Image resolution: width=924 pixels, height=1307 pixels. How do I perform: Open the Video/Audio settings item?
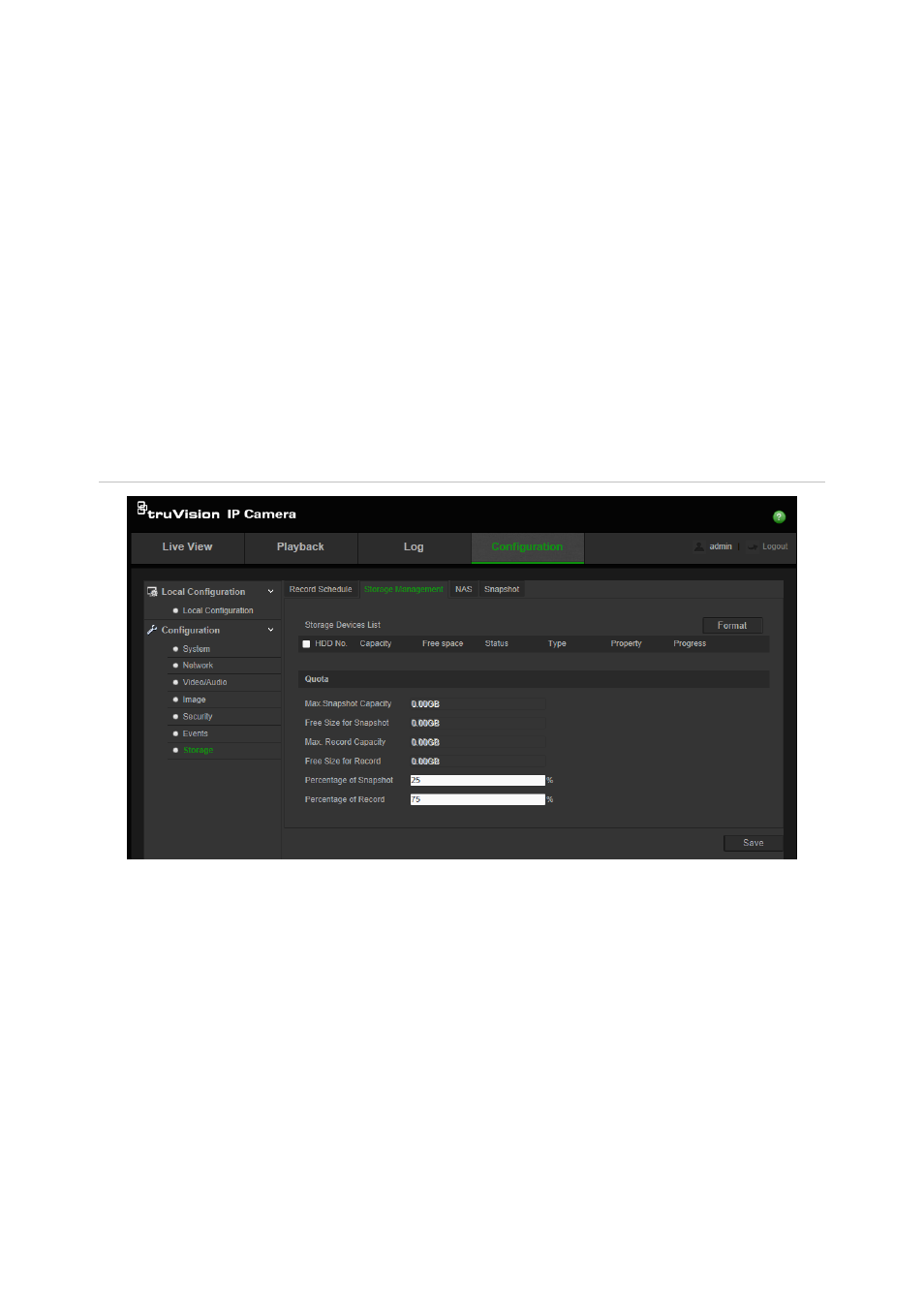204,683
